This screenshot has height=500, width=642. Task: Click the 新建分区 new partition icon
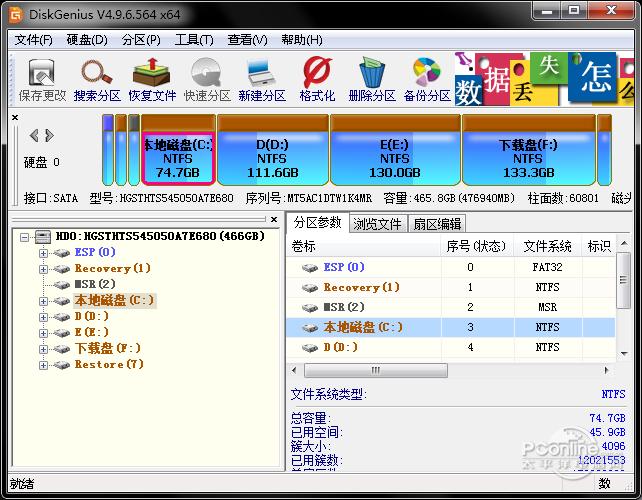click(x=262, y=80)
